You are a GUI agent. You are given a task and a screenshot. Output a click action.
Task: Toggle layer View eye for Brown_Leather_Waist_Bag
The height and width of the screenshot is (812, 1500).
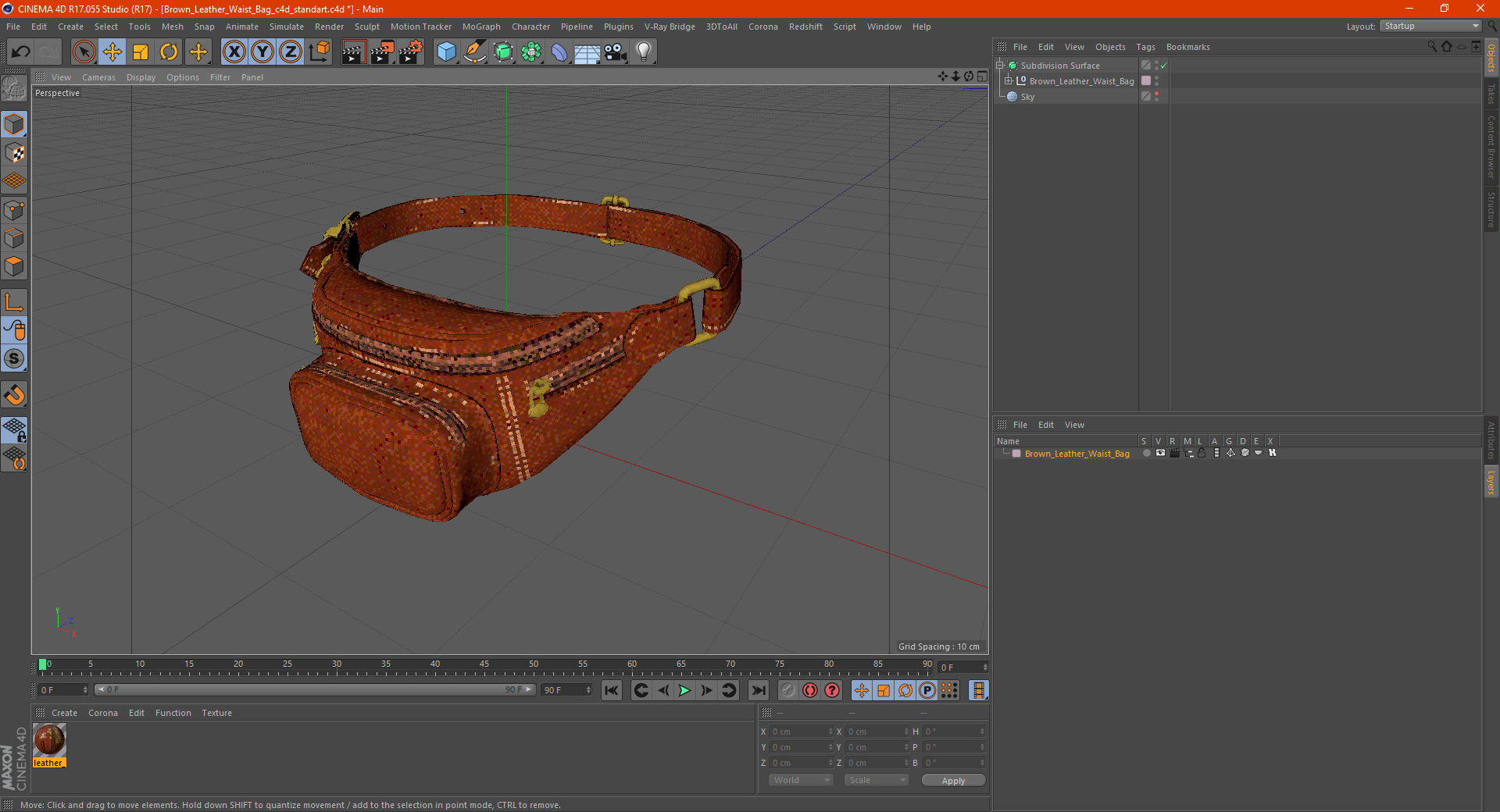click(x=1160, y=453)
